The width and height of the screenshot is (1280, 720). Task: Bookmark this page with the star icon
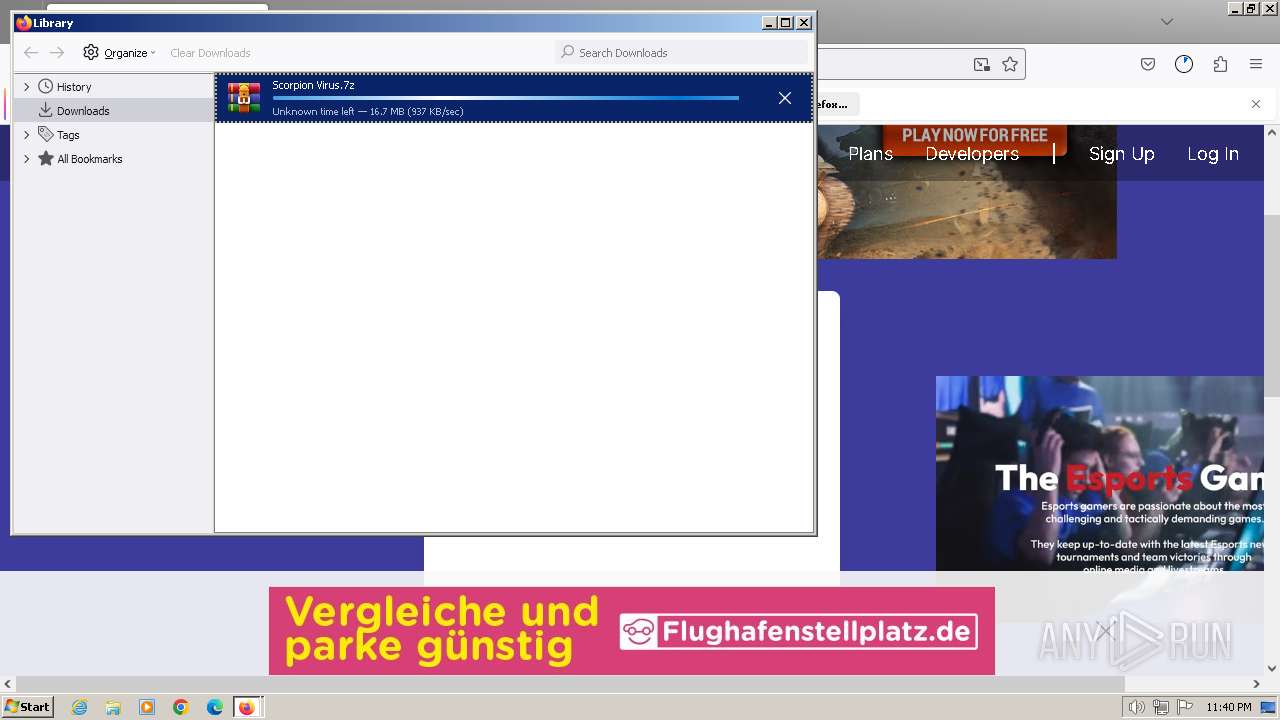click(1010, 64)
